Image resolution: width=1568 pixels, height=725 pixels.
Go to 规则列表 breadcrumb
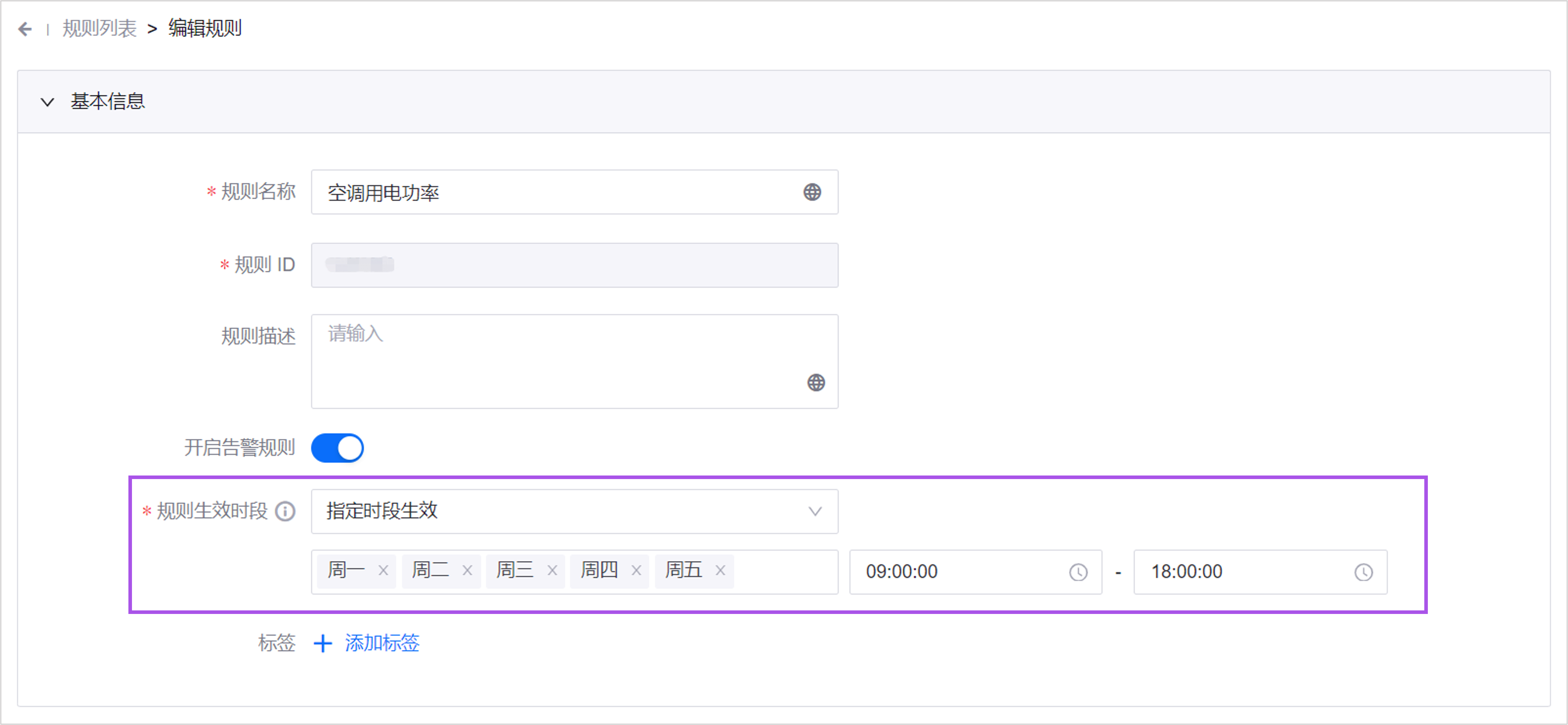tap(99, 28)
